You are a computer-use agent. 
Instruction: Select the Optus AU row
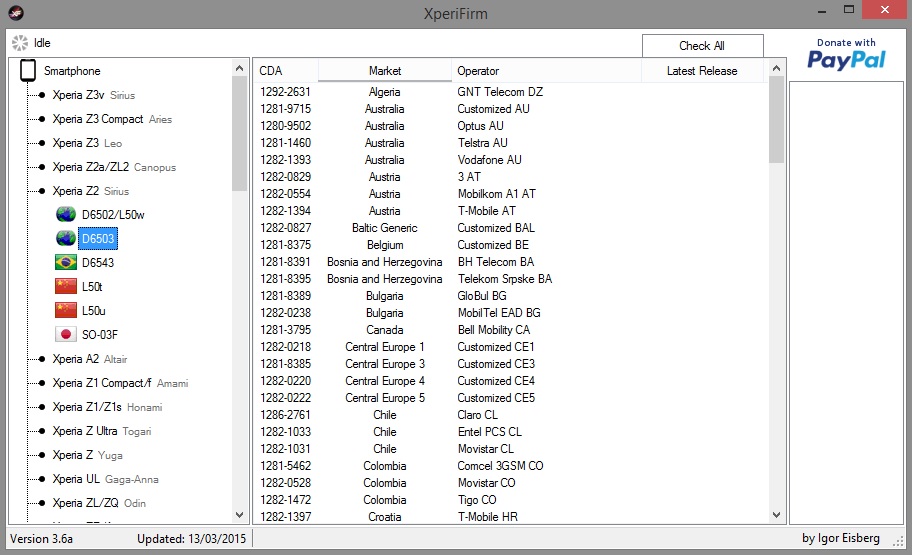pyautogui.click(x=511, y=126)
